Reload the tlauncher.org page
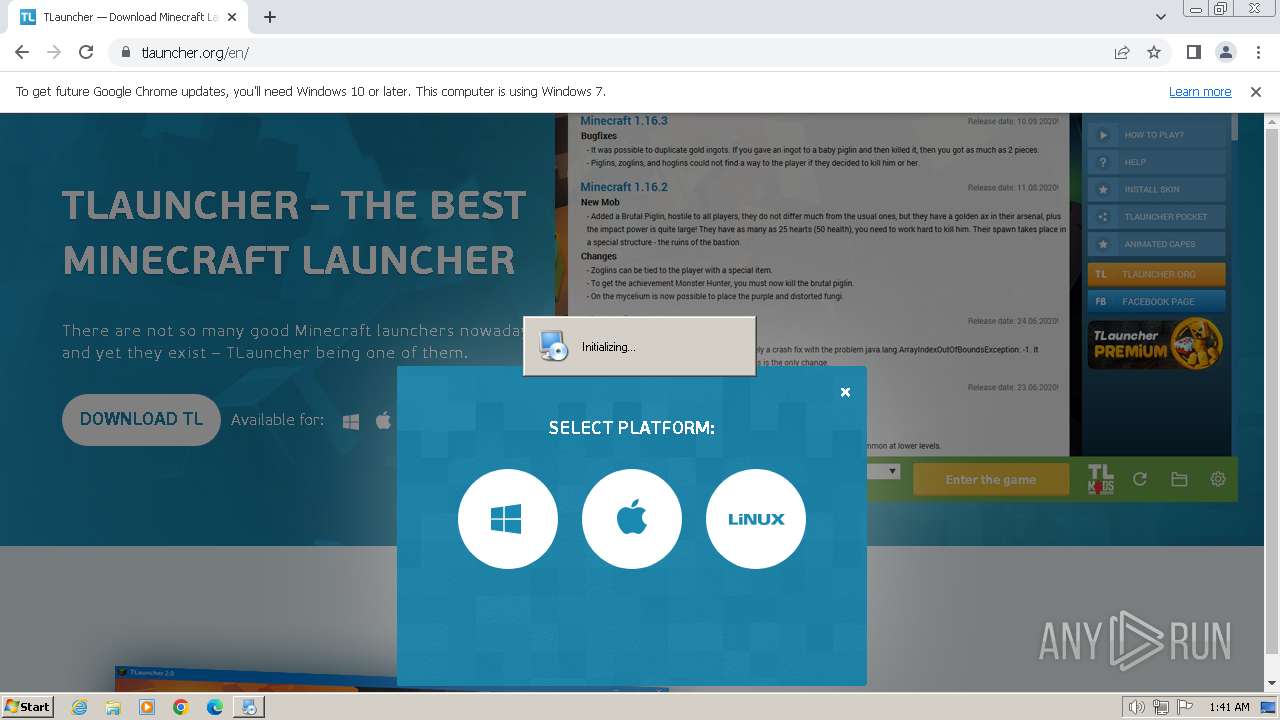1280x720 pixels. (x=86, y=52)
